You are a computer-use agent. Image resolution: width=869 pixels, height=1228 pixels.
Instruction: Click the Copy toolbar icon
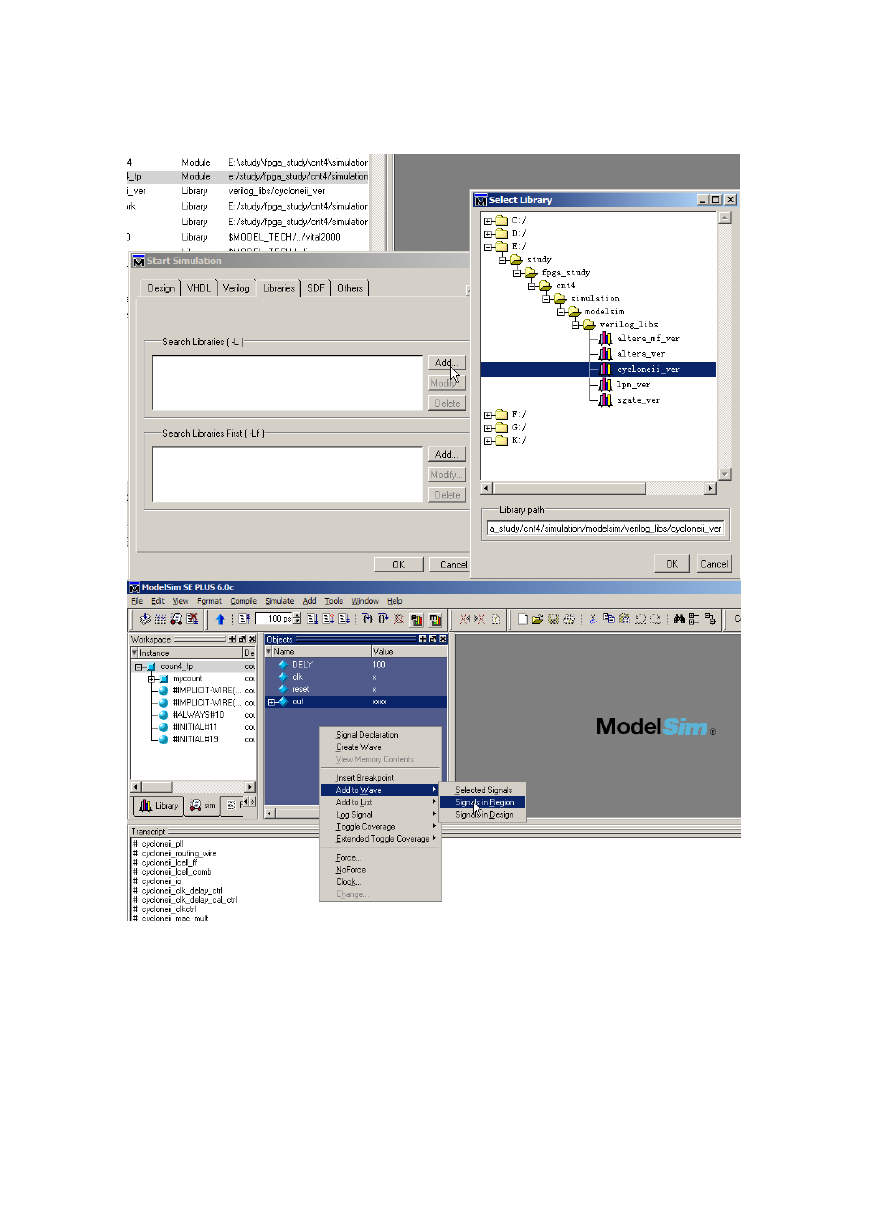tap(607, 620)
